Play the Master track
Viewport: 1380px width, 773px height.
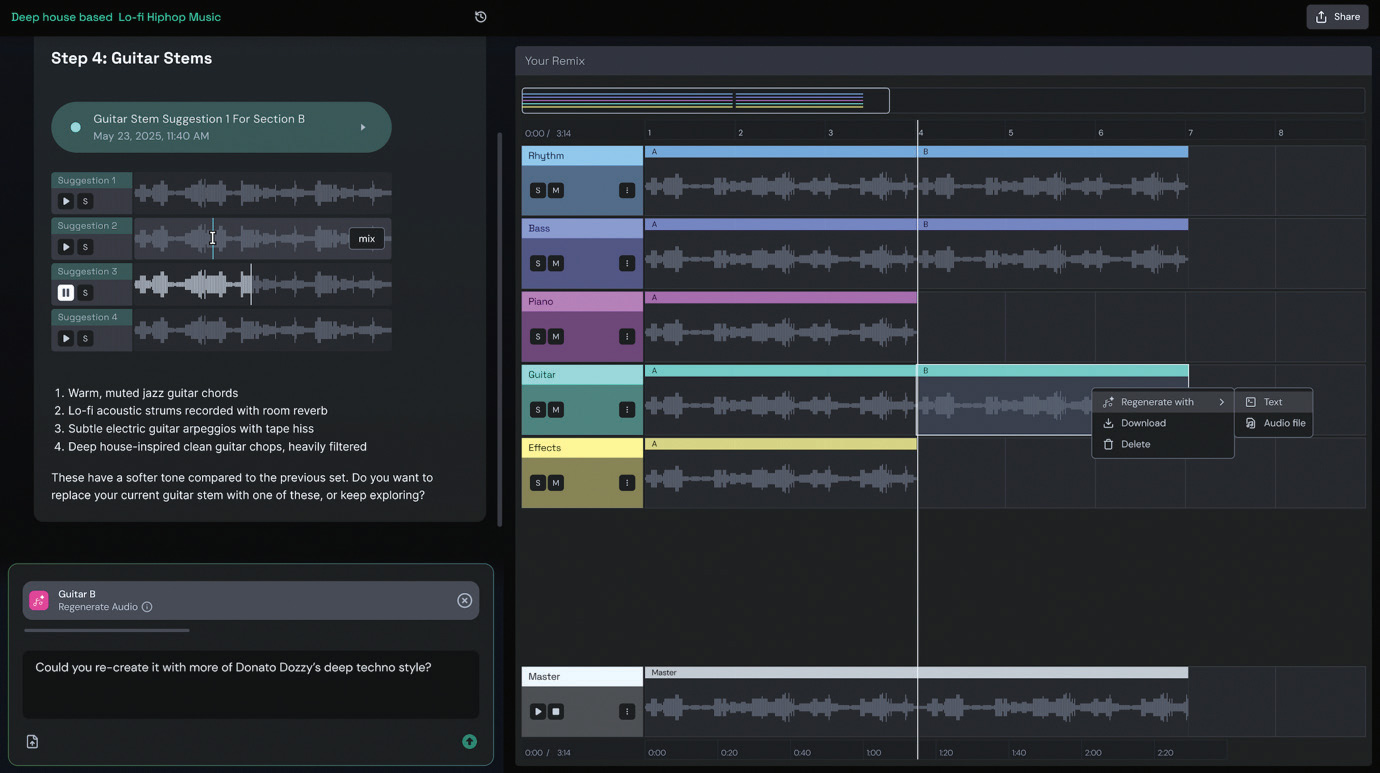pos(538,712)
